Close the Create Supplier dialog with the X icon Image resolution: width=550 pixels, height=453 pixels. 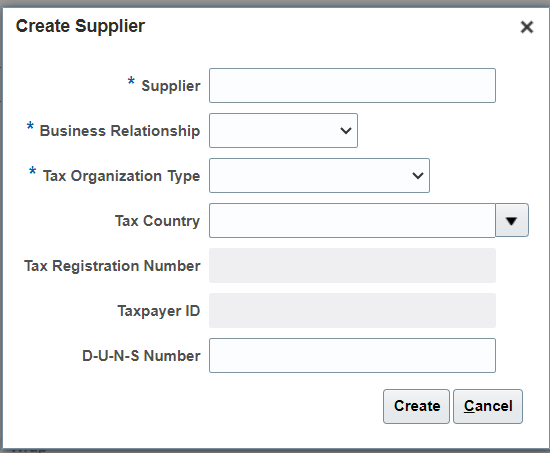[526, 27]
